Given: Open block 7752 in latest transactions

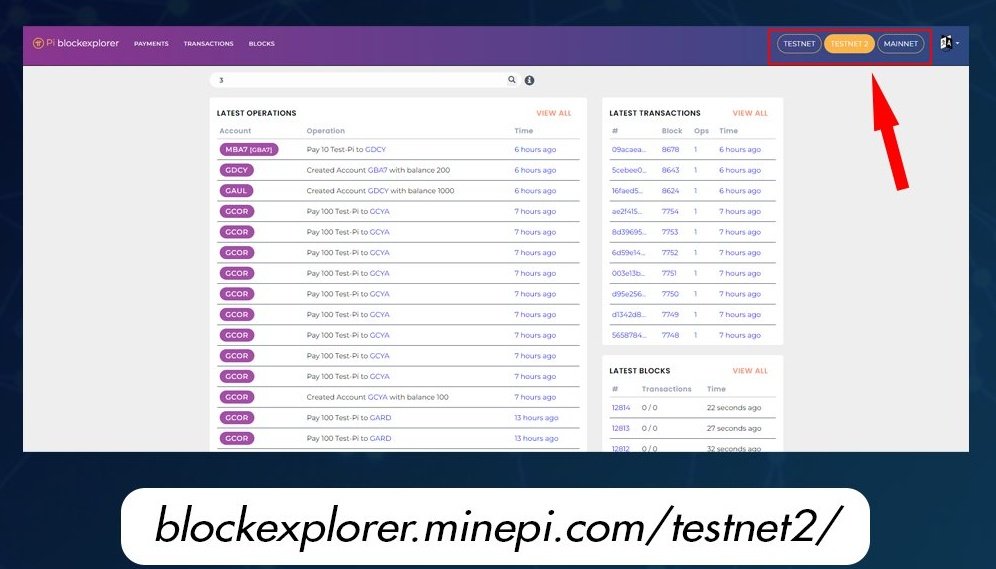Looking at the screenshot, I should point(670,253).
